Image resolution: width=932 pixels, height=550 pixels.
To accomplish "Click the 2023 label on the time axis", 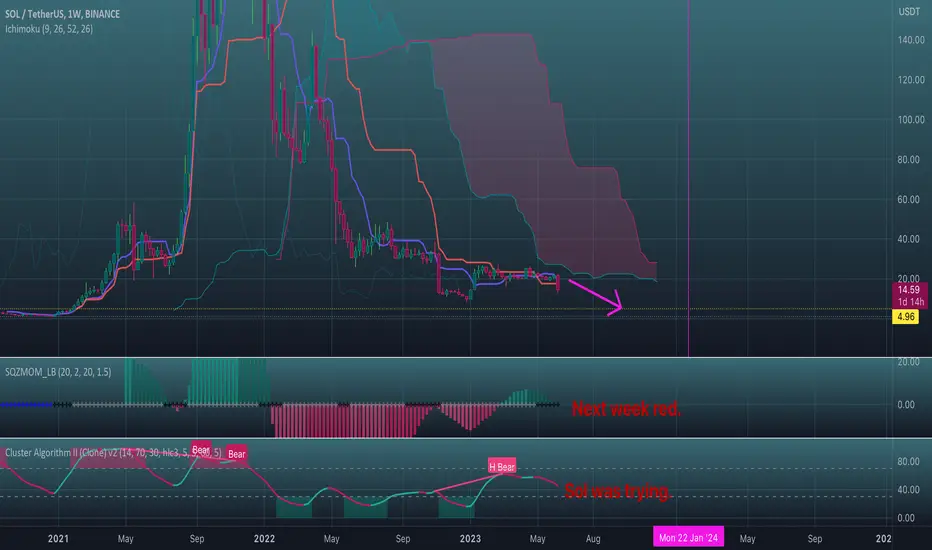I will 470,539.
